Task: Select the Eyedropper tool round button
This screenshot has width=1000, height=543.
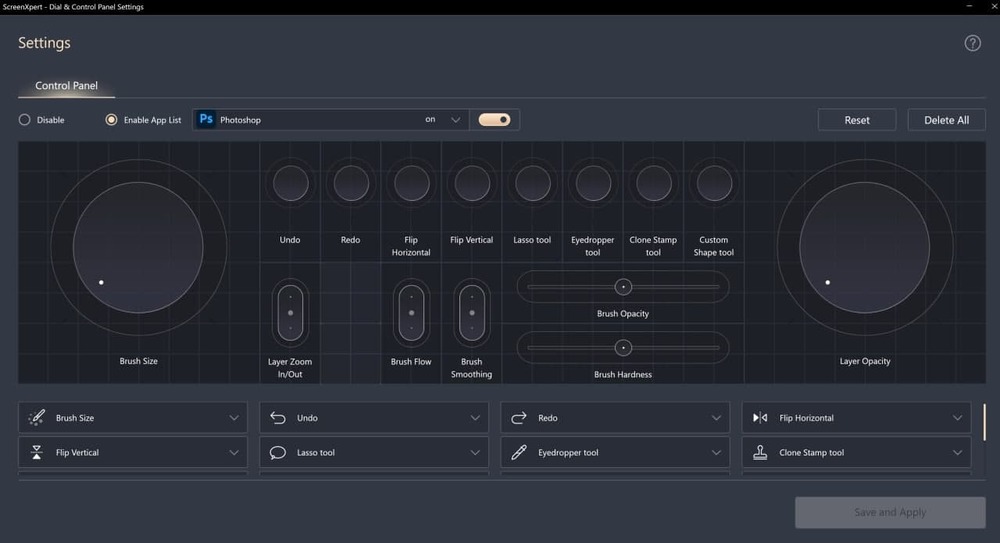Action: click(593, 184)
